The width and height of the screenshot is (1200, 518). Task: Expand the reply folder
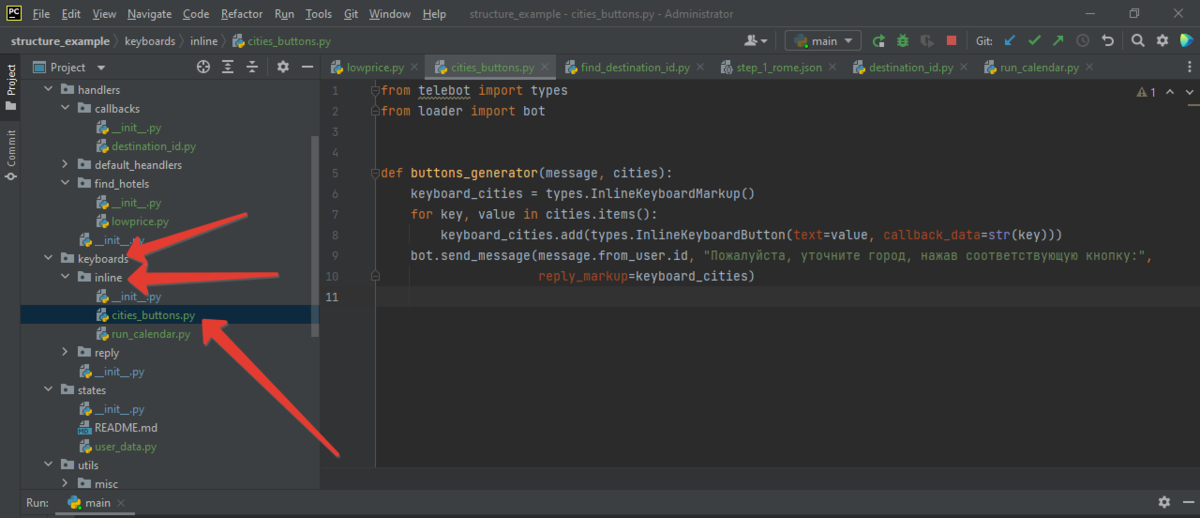[65, 352]
